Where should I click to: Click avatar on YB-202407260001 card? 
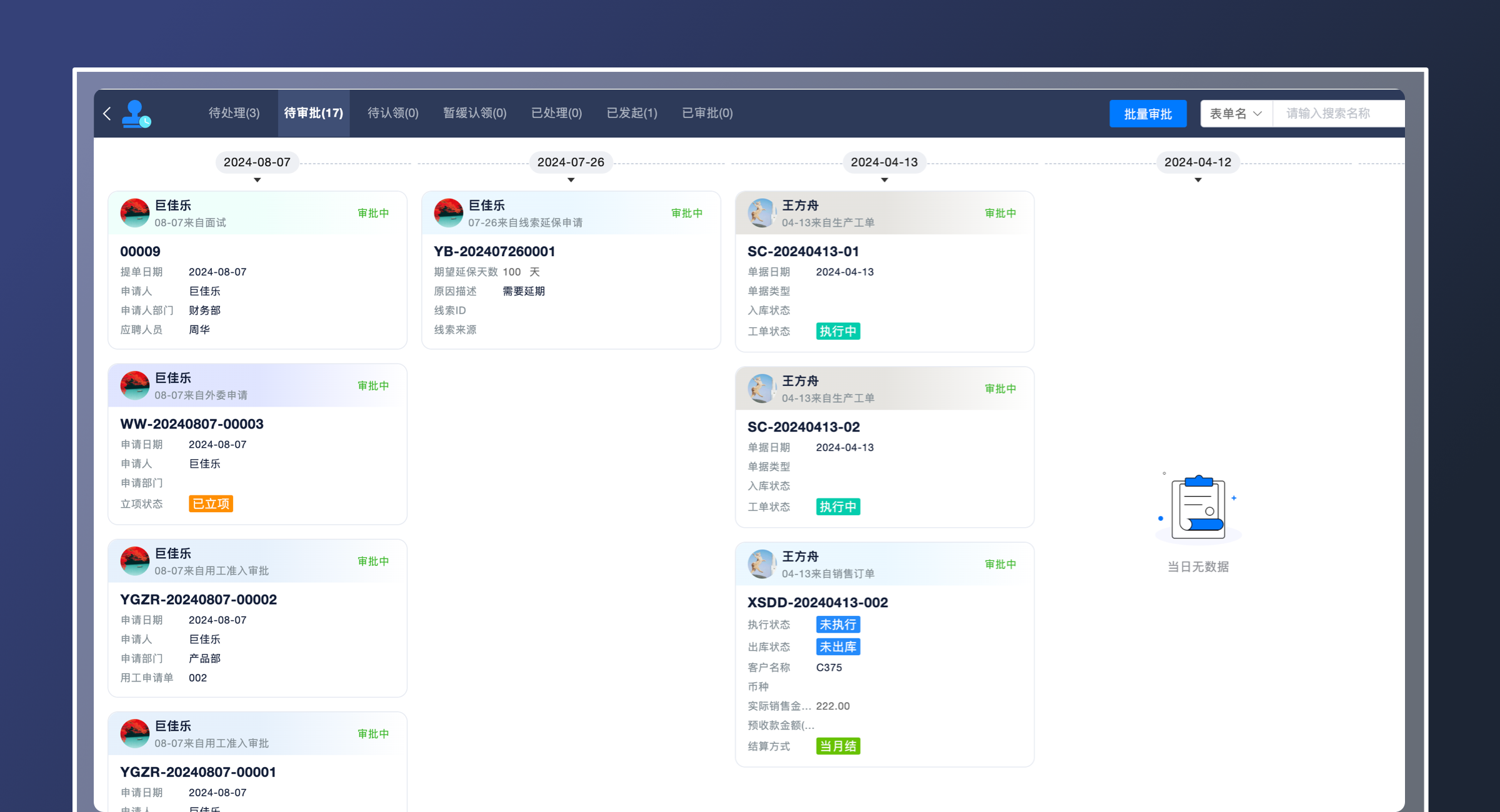tap(448, 213)
